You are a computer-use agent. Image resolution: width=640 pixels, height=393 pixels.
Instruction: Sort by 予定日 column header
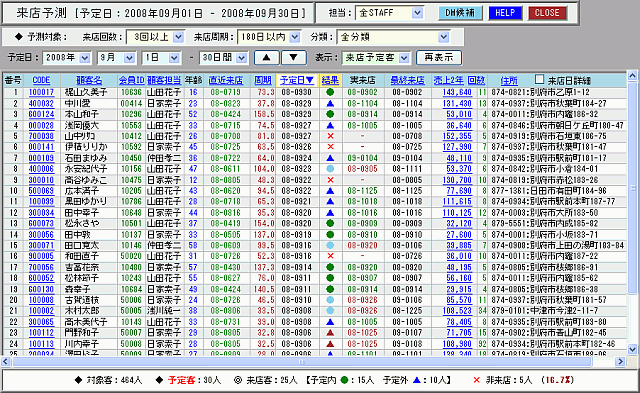click(x=297, y=80)
